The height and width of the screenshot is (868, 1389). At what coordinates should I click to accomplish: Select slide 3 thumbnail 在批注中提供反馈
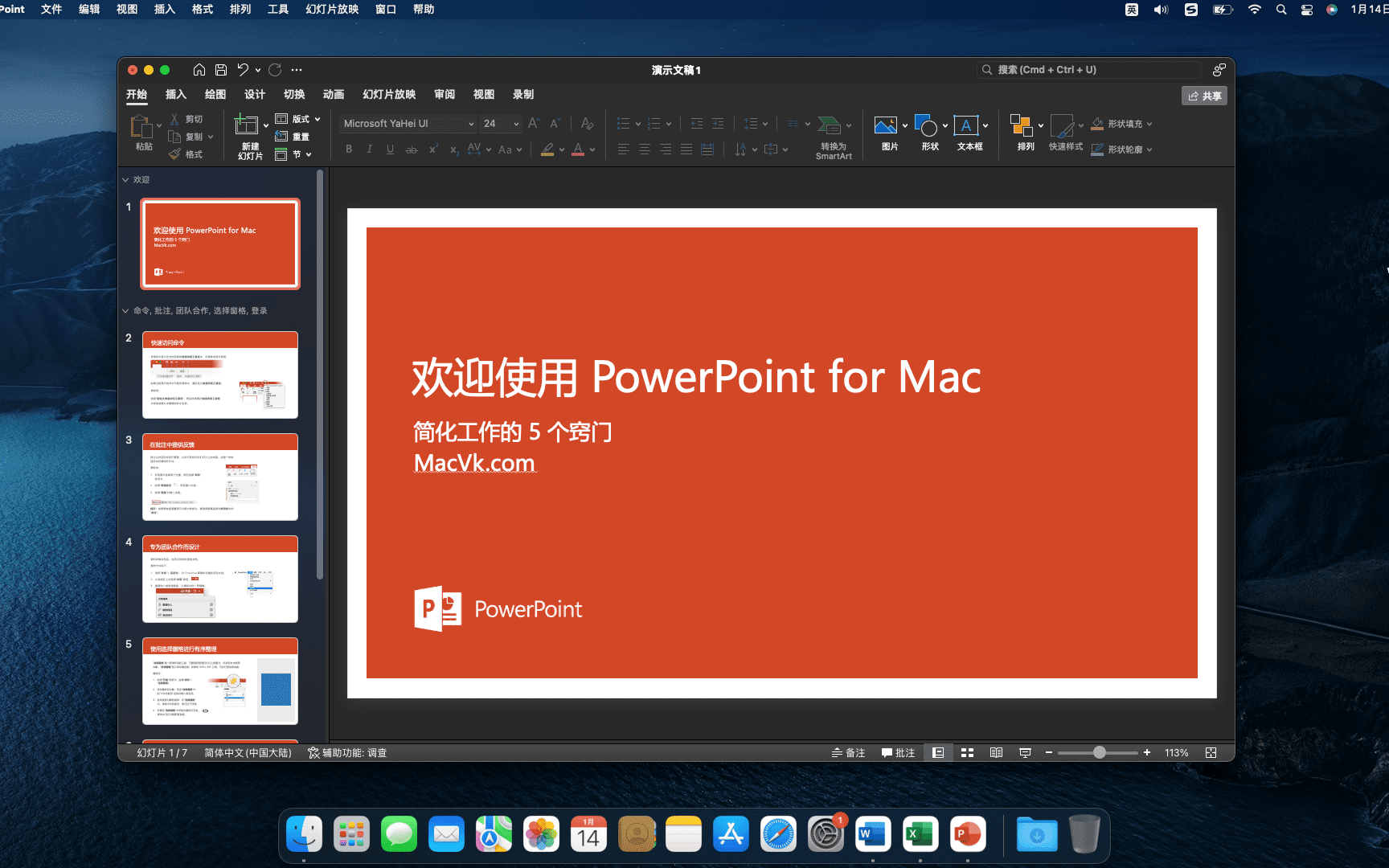[x=220, y=477]
